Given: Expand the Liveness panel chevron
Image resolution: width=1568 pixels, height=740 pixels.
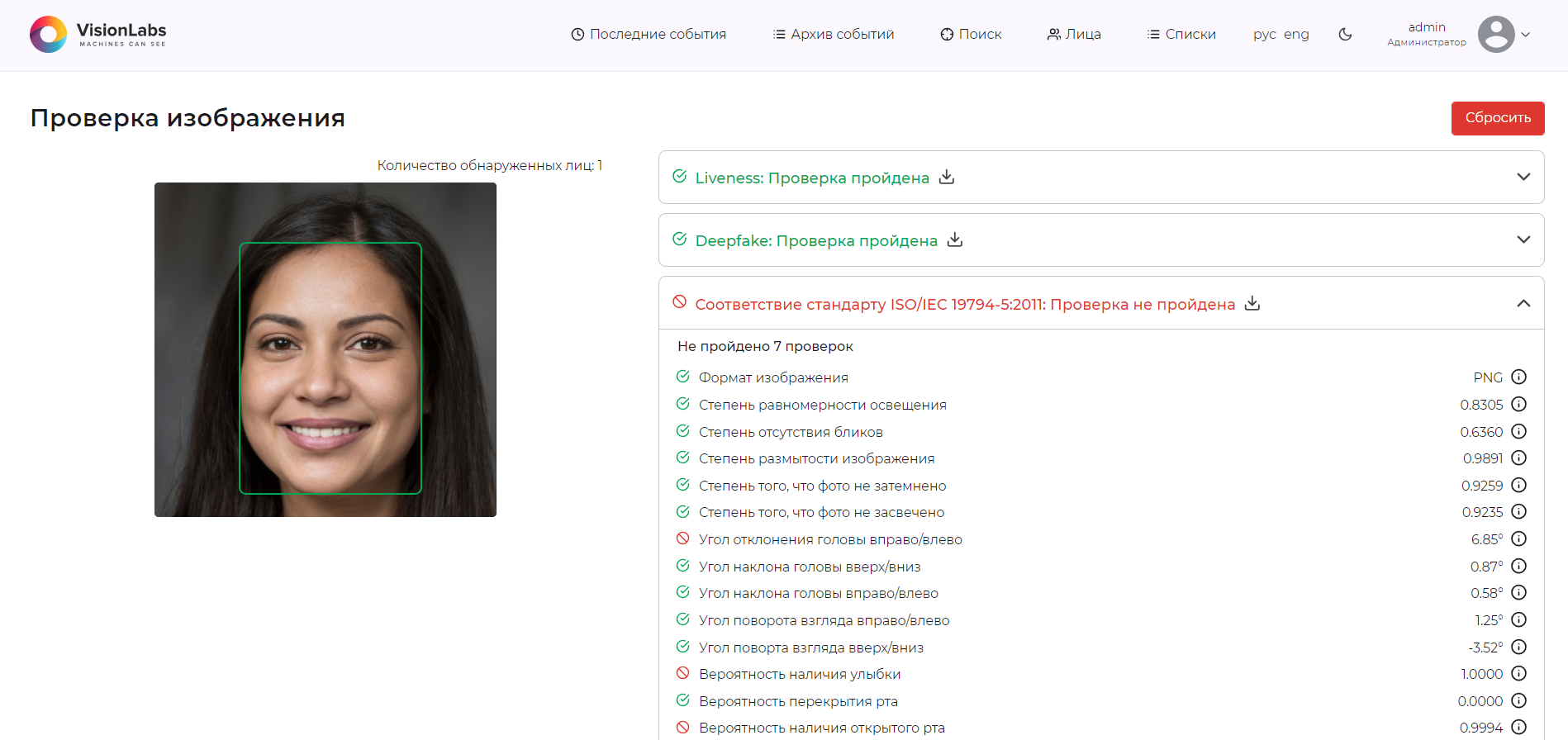Looking at the screenshot, I should pos(1523,177).
